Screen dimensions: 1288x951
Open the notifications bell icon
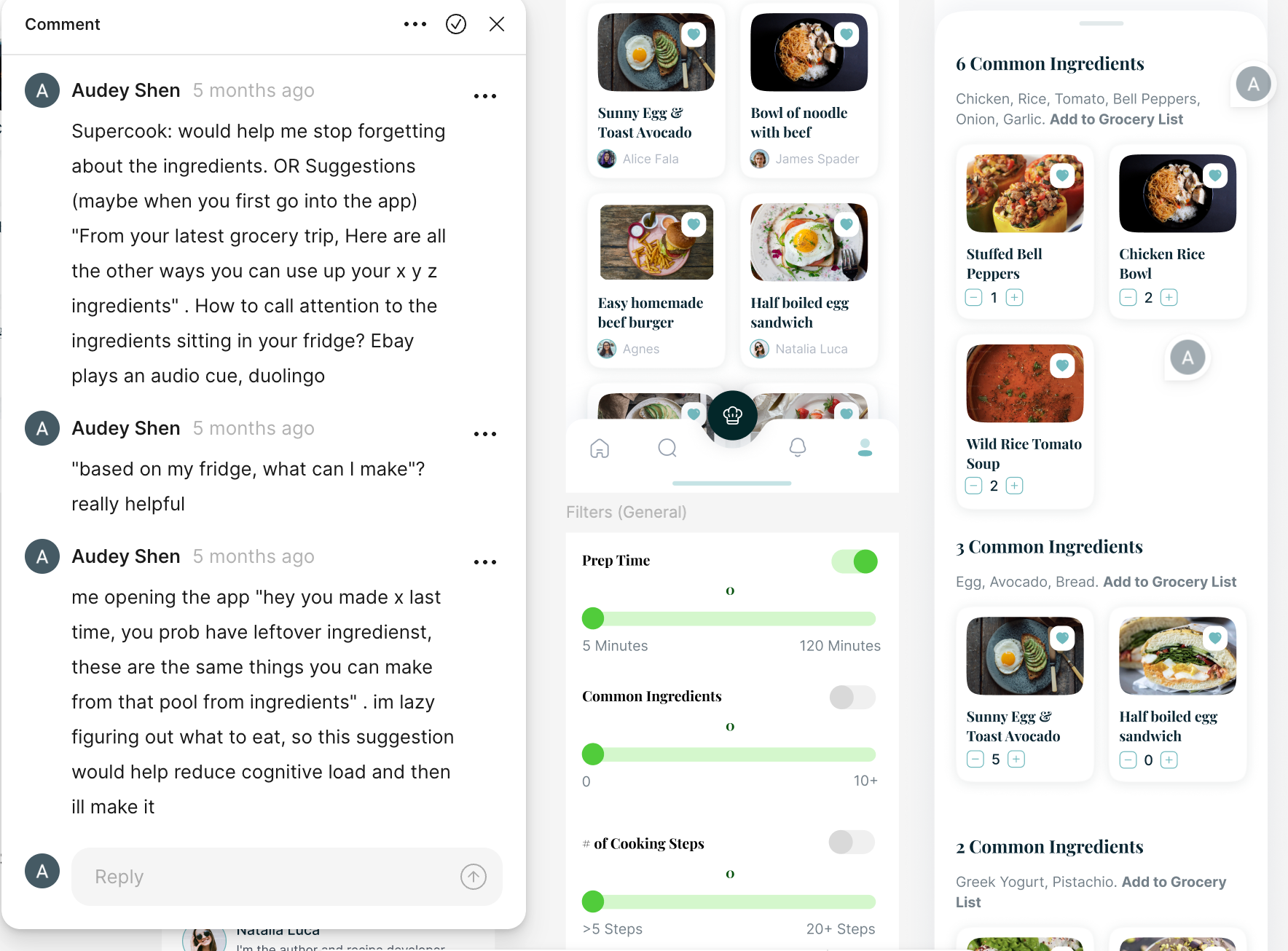tap(798, 448)
